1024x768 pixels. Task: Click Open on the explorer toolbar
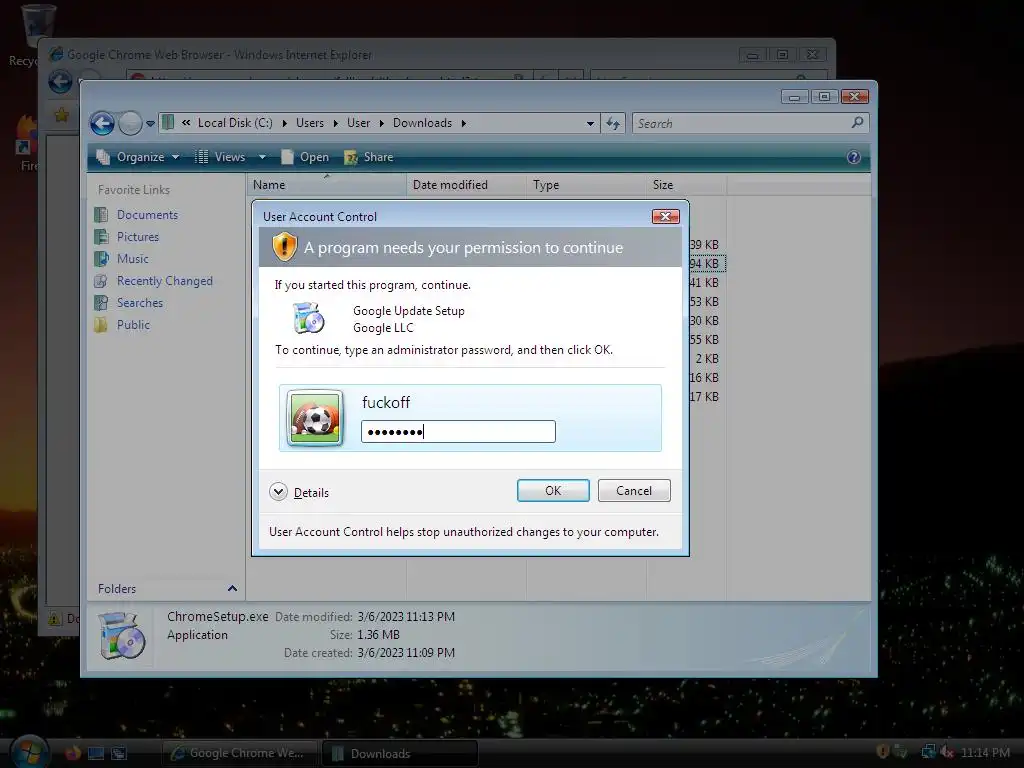point(305,157)
